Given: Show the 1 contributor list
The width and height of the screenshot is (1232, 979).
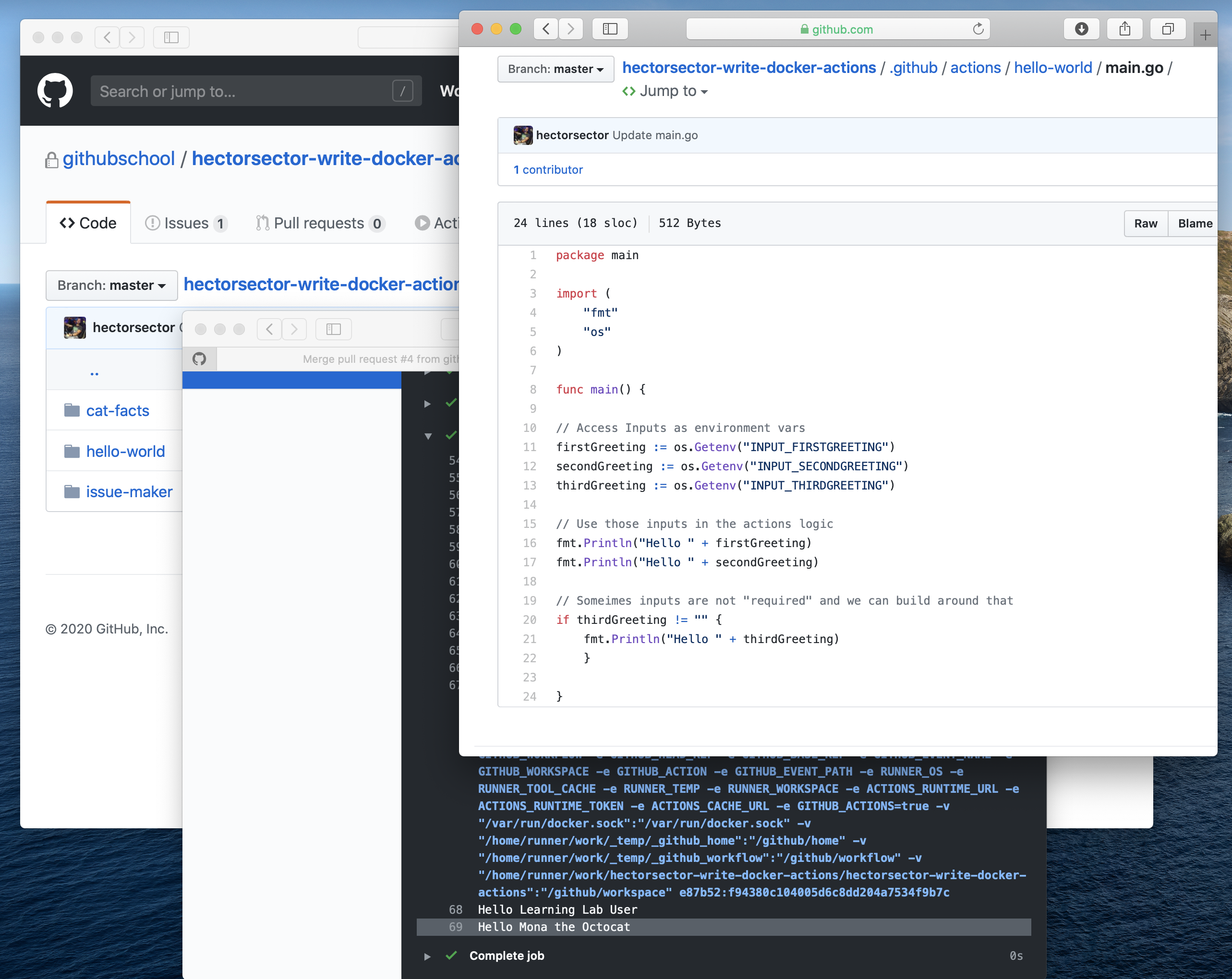Looking at the screenshot, I should click(x=548, y=169).
